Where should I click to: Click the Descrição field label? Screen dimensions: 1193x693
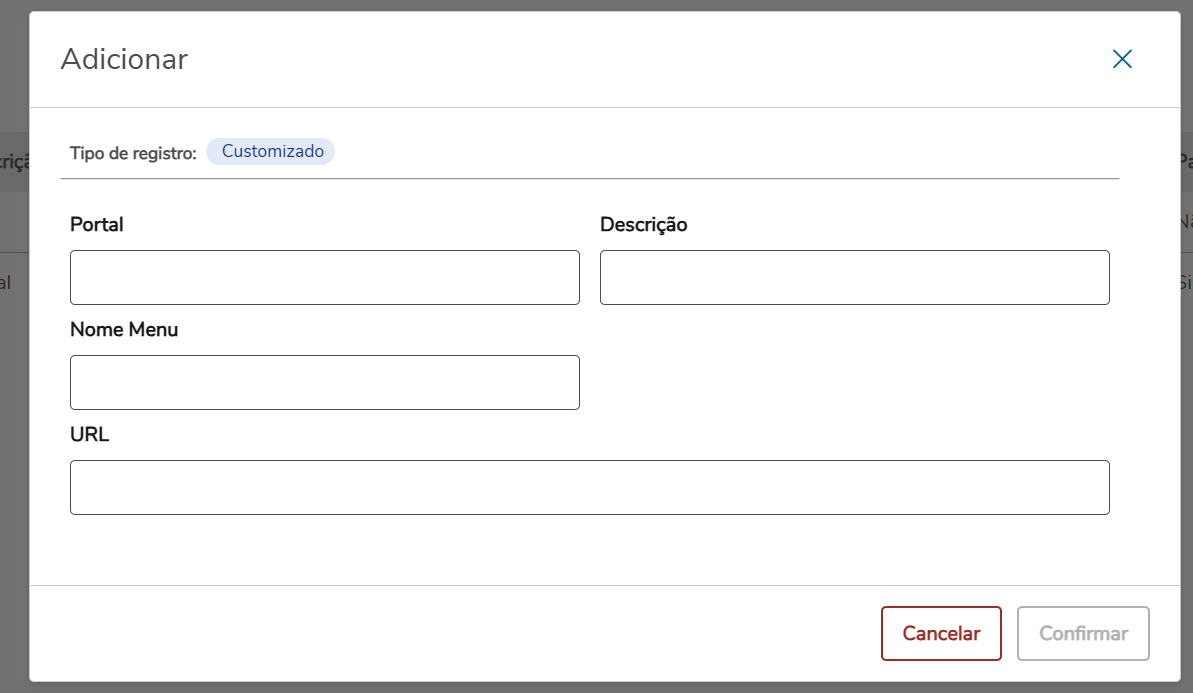pos(643,225)
